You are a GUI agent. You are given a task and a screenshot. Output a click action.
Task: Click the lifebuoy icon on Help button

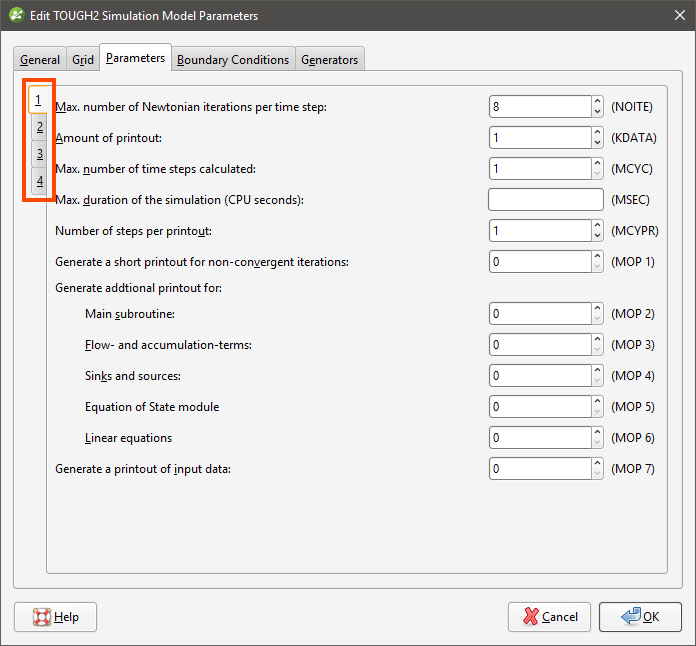pyautogui.click(x=42, y=617)
